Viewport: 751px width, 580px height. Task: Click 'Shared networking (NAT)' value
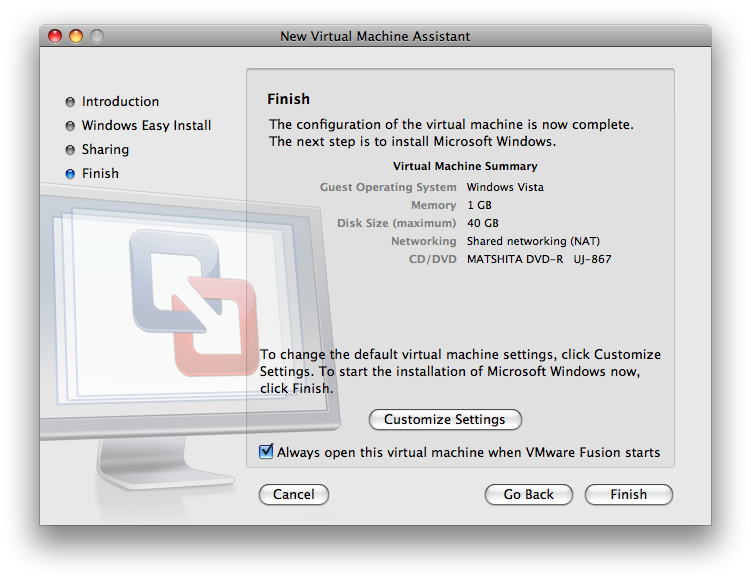(x=534, y=241)
